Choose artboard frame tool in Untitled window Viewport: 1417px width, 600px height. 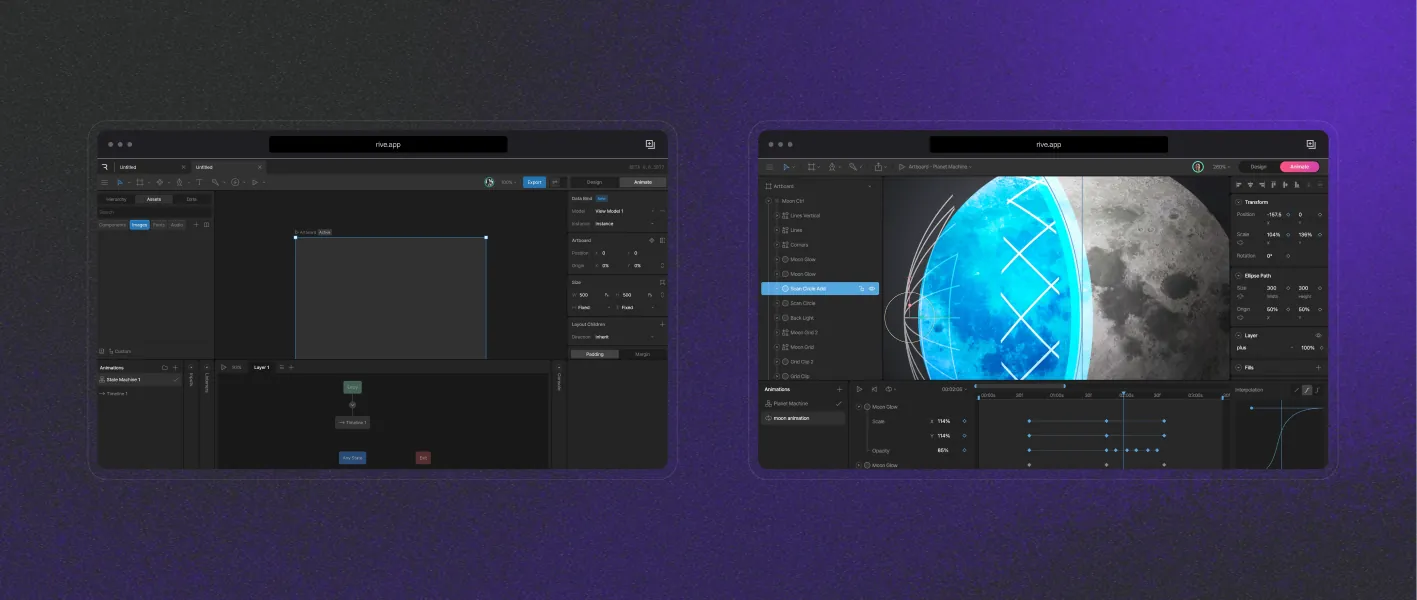(x=140, y=182)
